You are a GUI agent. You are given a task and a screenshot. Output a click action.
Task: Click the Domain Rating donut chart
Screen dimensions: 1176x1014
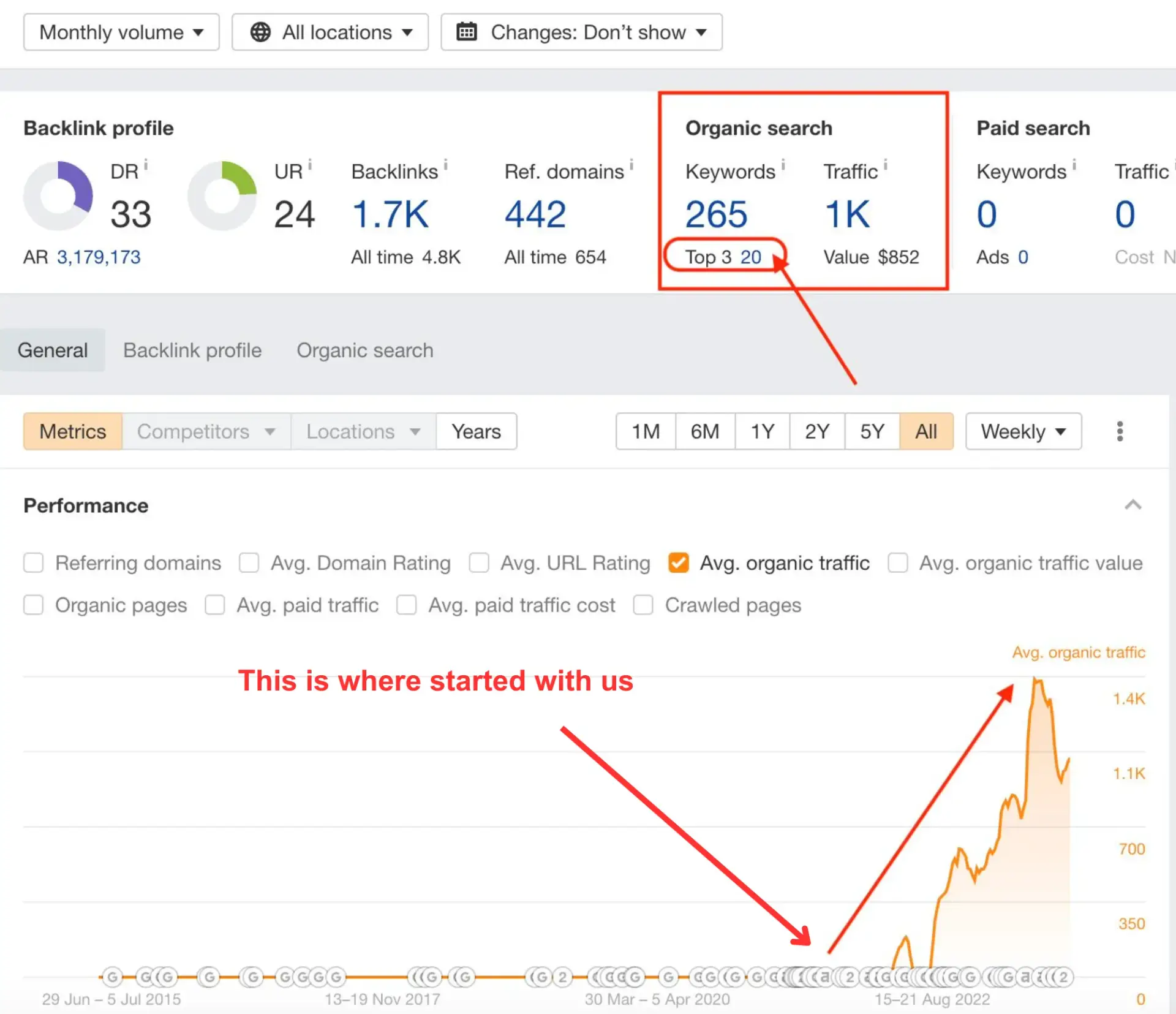[x=58, y=196]
